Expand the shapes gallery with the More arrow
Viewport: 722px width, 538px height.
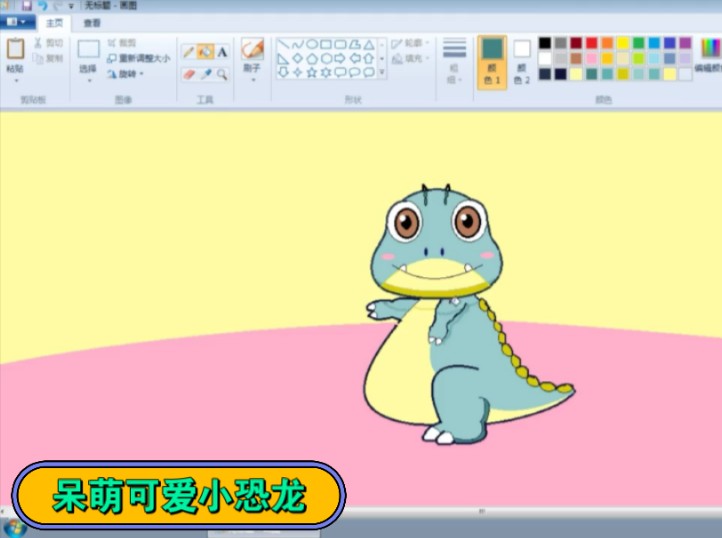point(382,73)
